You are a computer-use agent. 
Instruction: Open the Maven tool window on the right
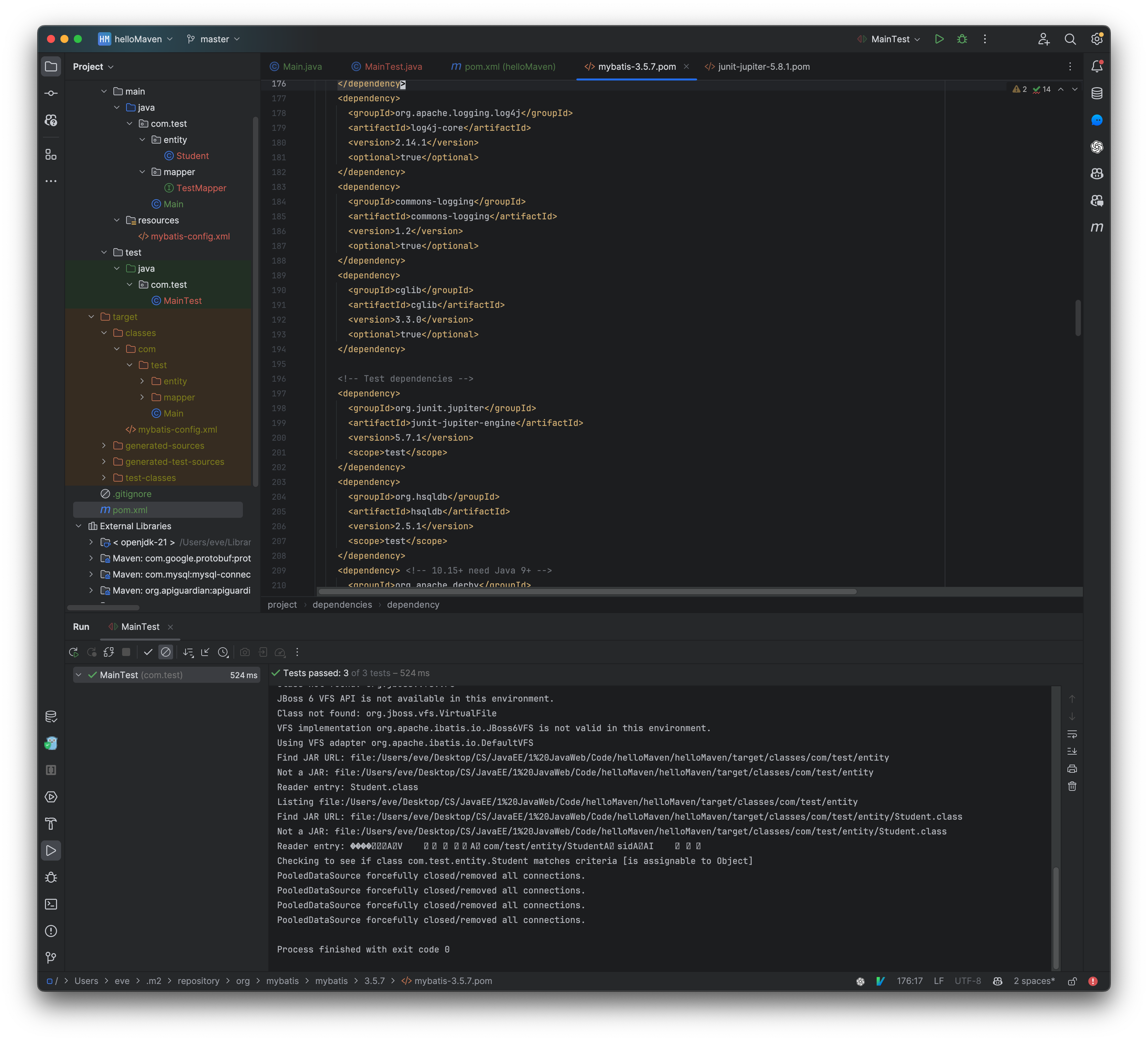[1098, 228]
